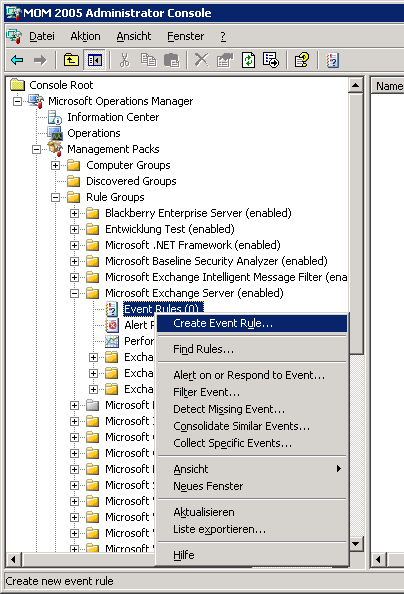Select Filter Event... menu entry
Screen dimensions: 404x594
pyautogui.click(x=252, y=392)
